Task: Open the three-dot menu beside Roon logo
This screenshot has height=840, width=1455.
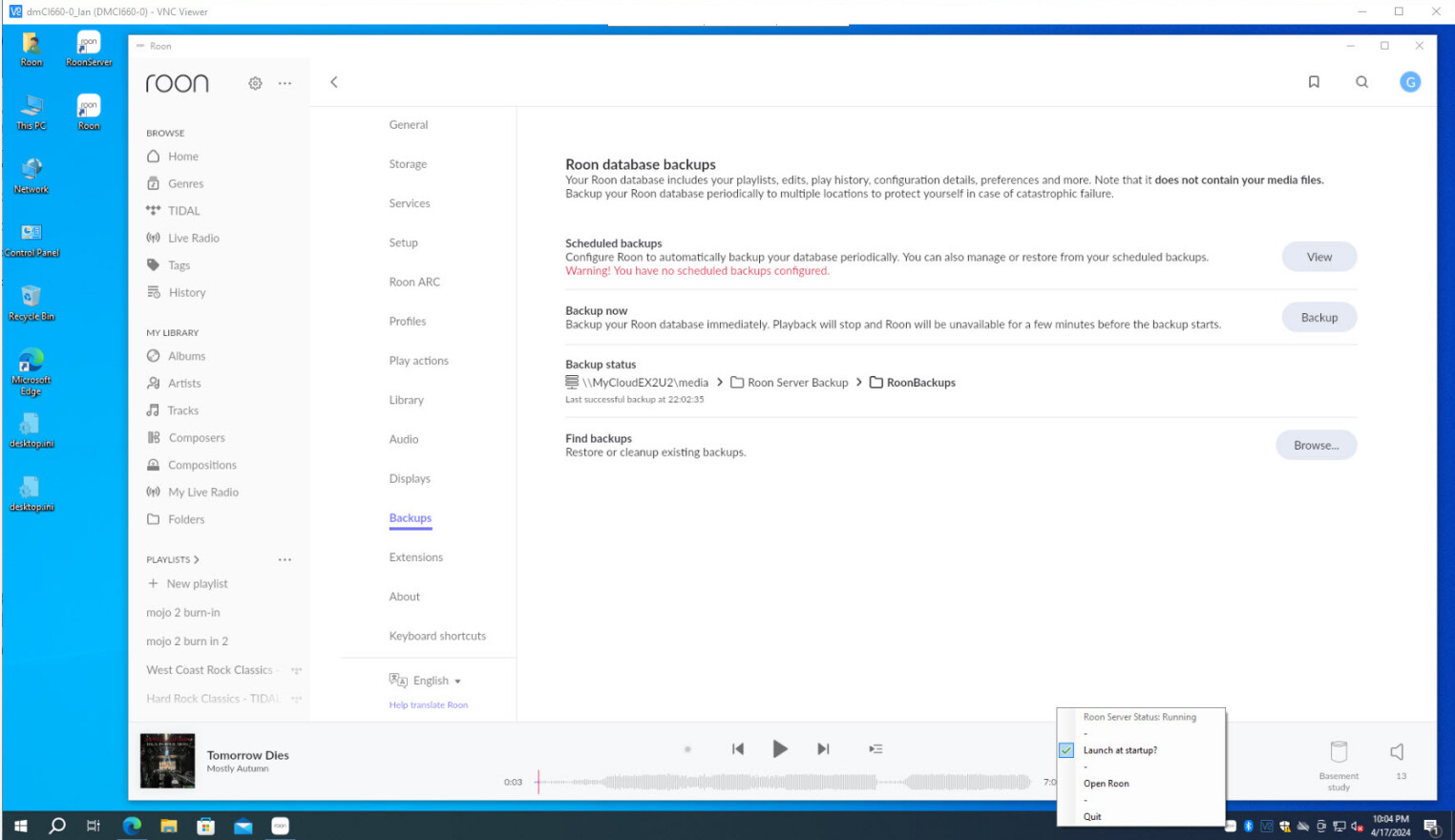Action: point(285,83)
